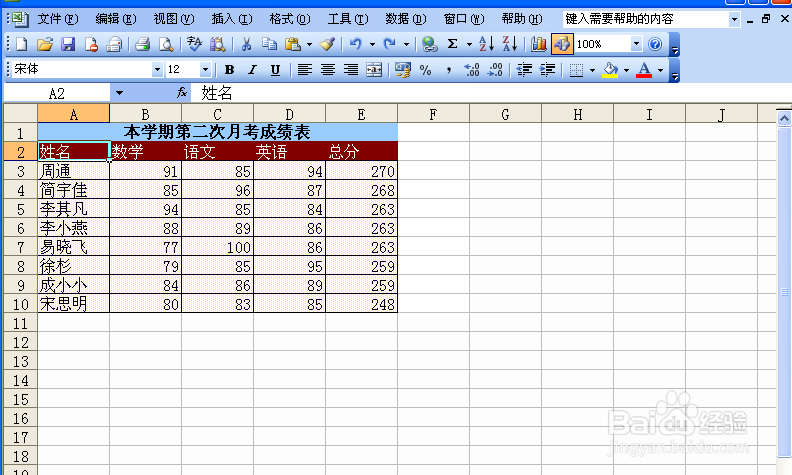Screen dimensions: 792x475
Task: Create a new blank workbook
Action: 22,44
